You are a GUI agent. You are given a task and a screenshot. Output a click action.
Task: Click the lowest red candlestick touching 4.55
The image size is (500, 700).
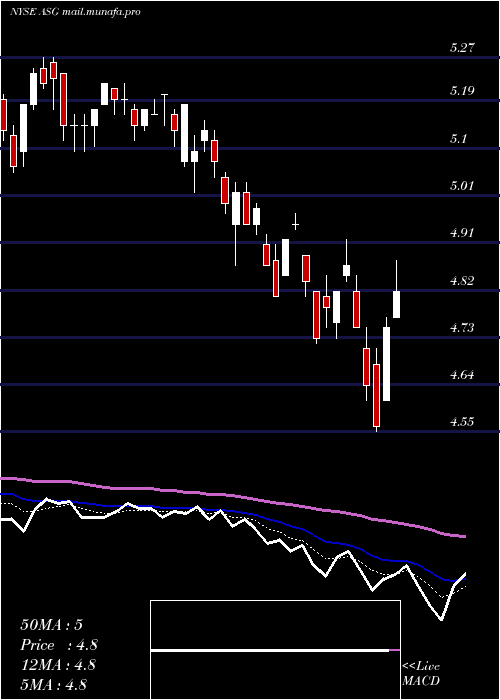click(376, 396)
